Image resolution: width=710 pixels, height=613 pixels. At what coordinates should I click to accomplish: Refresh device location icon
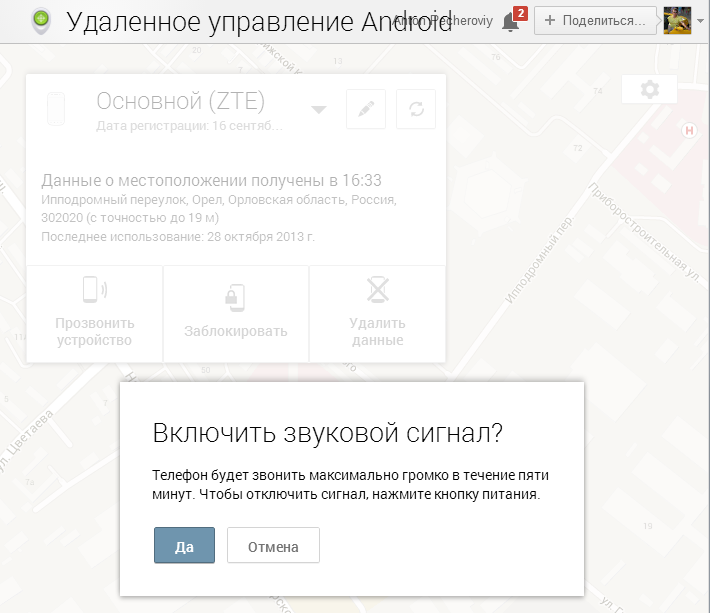[x=416, y=109]
